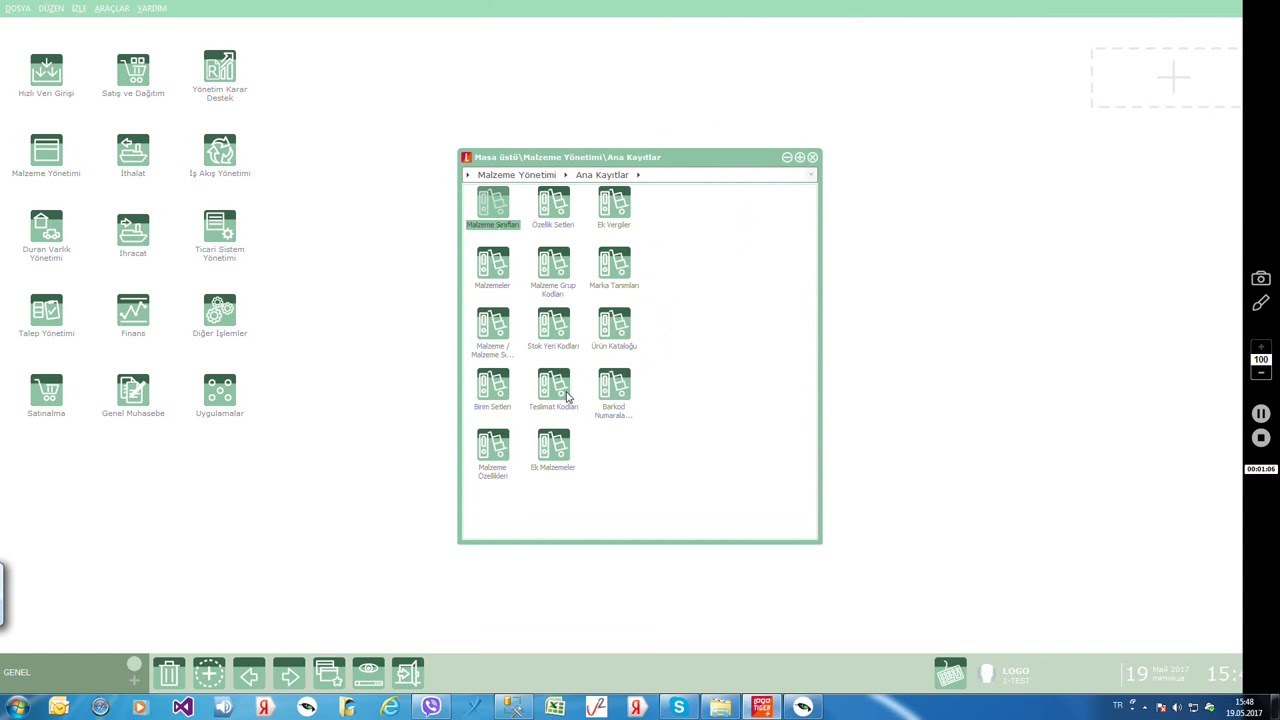Image resolution: width=1280 pixels, height=720 pixels.
Task: Open Viber from the taskbar
Action: [x=431, y=708]
